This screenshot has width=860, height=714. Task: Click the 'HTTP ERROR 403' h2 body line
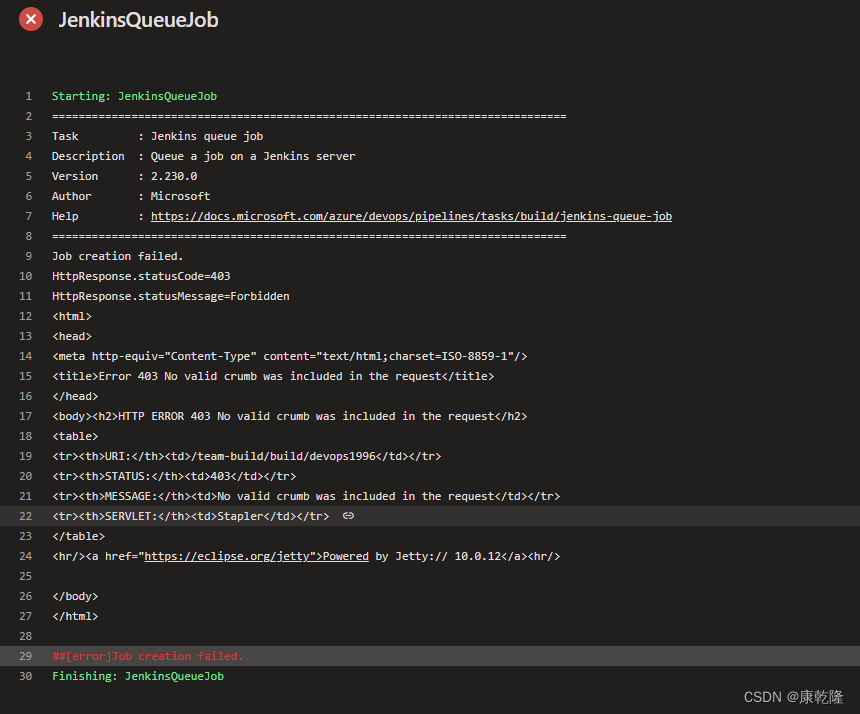[x=290, y=416]
